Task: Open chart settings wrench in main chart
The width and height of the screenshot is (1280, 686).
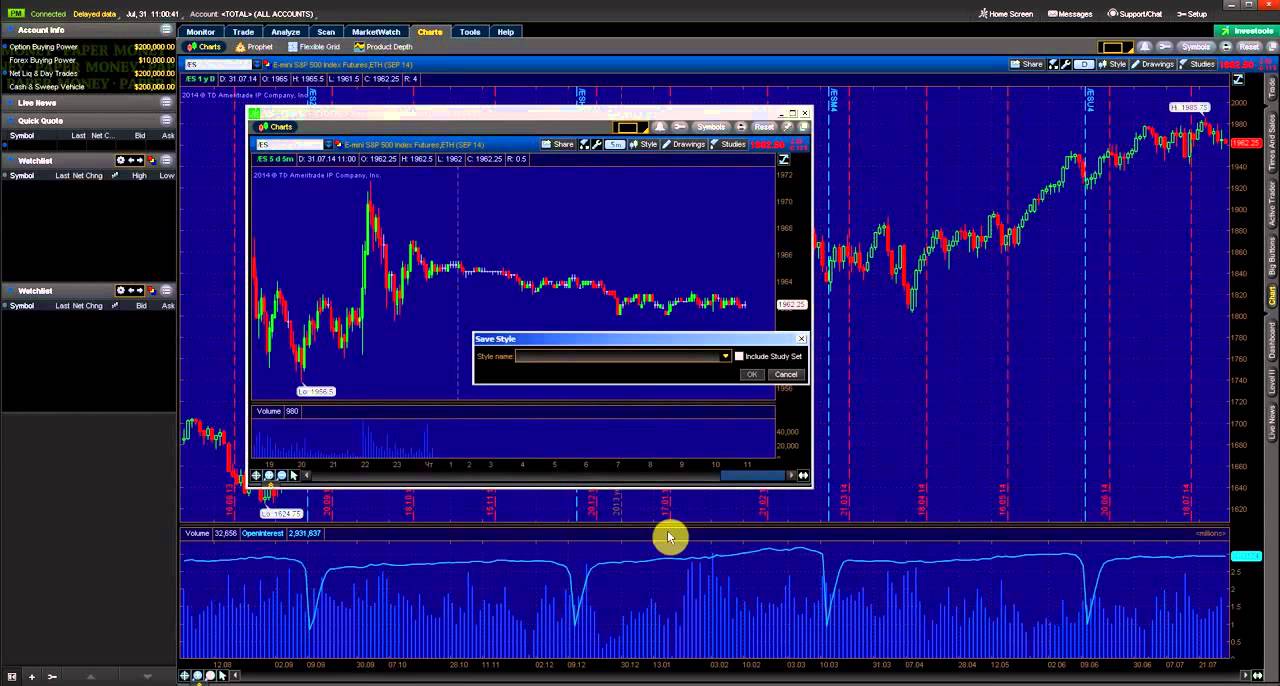Action: coord(1065,64)
